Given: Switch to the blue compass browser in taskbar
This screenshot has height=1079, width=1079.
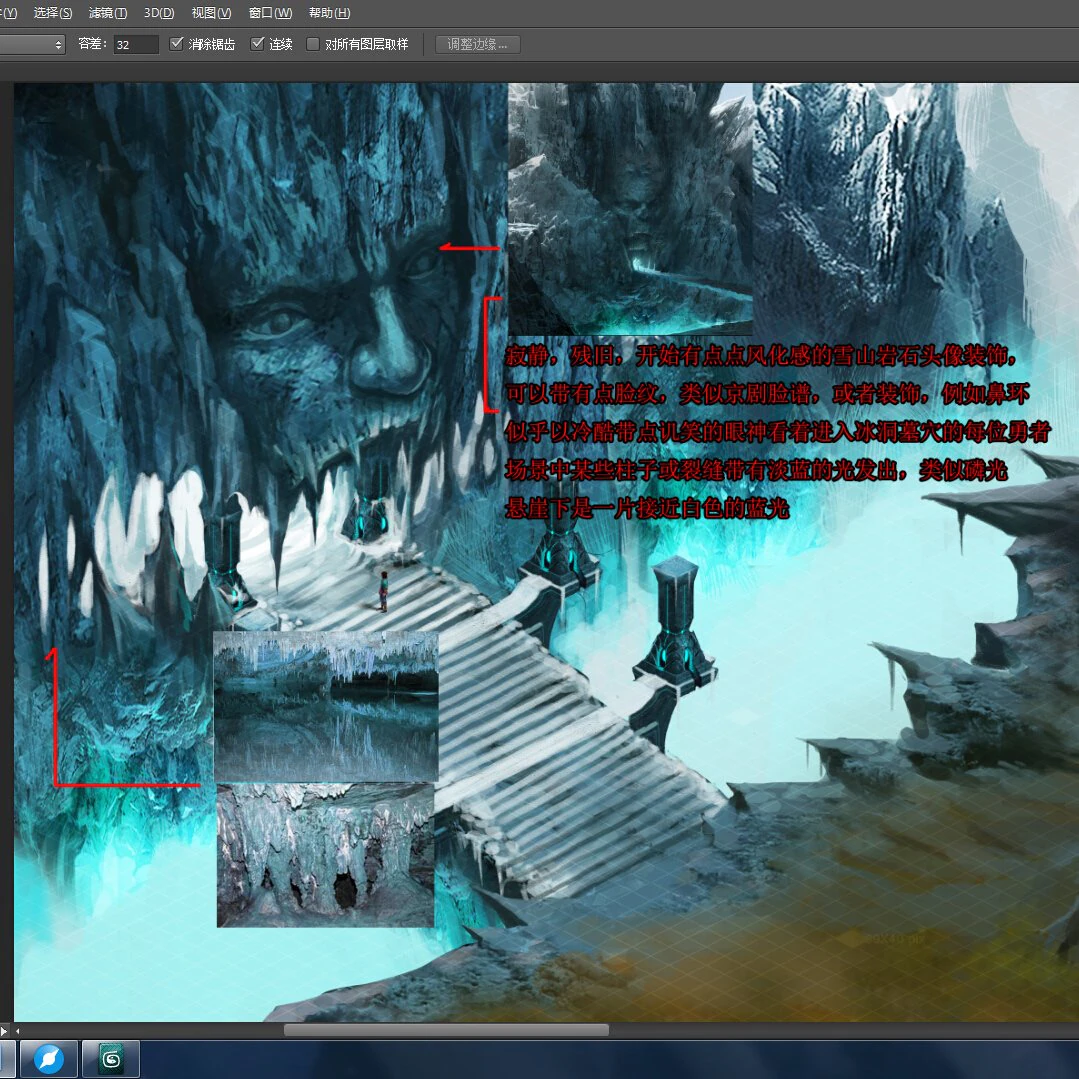Looking at the screenshot, I should [x=49, y=1059].
